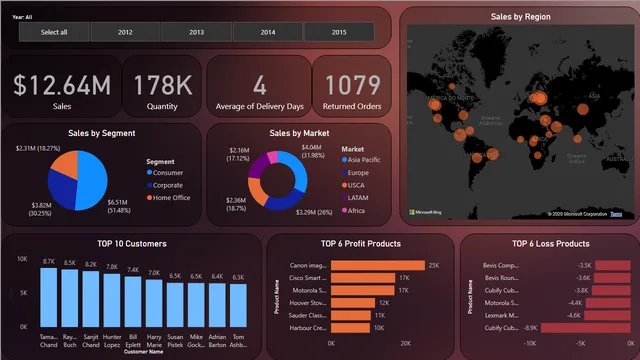Select the Bevis Roun... -3.6K loss bar
This screenshot has height=360, width=640.
(x=612, y=278)
